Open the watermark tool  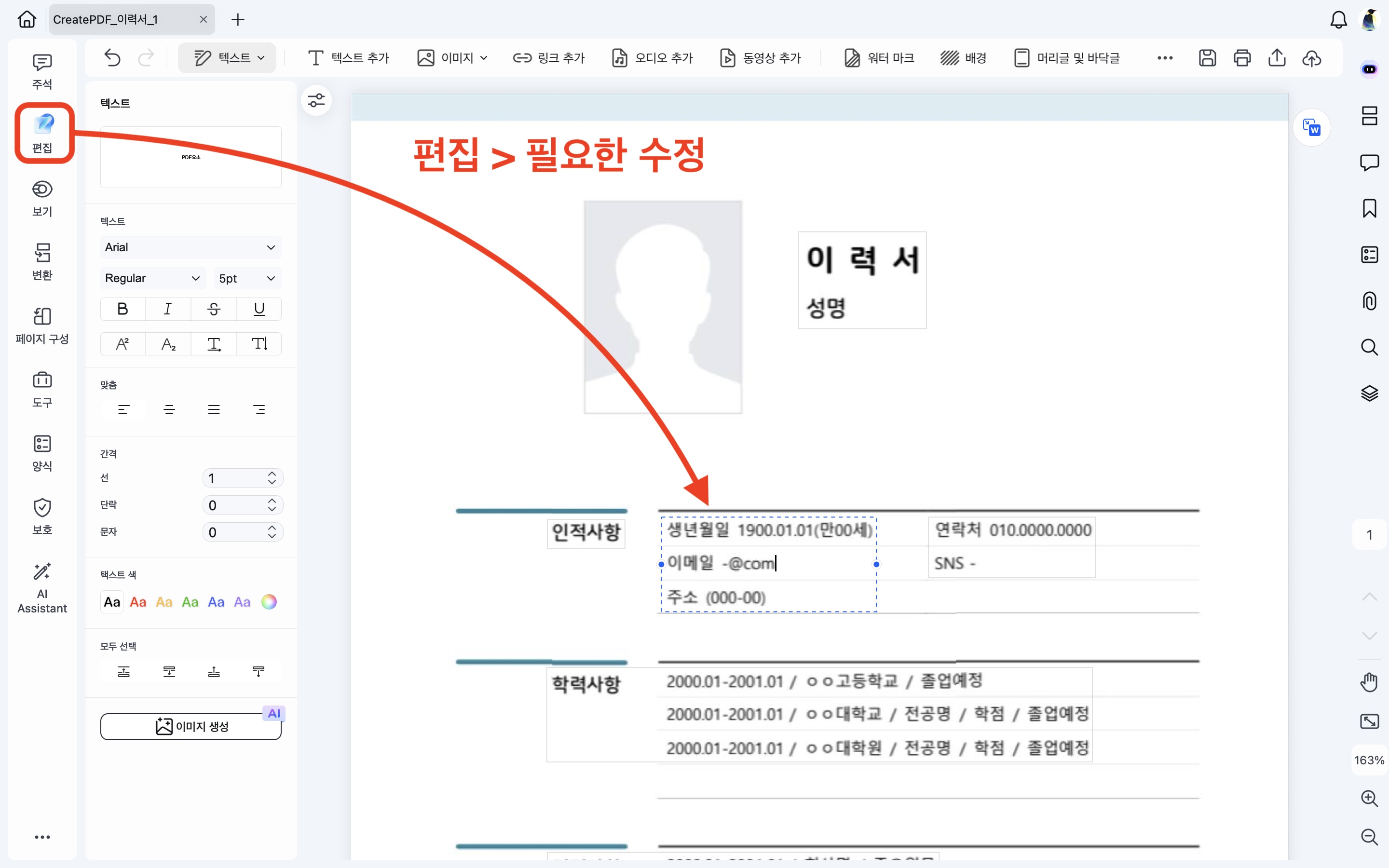click(879, 57)
